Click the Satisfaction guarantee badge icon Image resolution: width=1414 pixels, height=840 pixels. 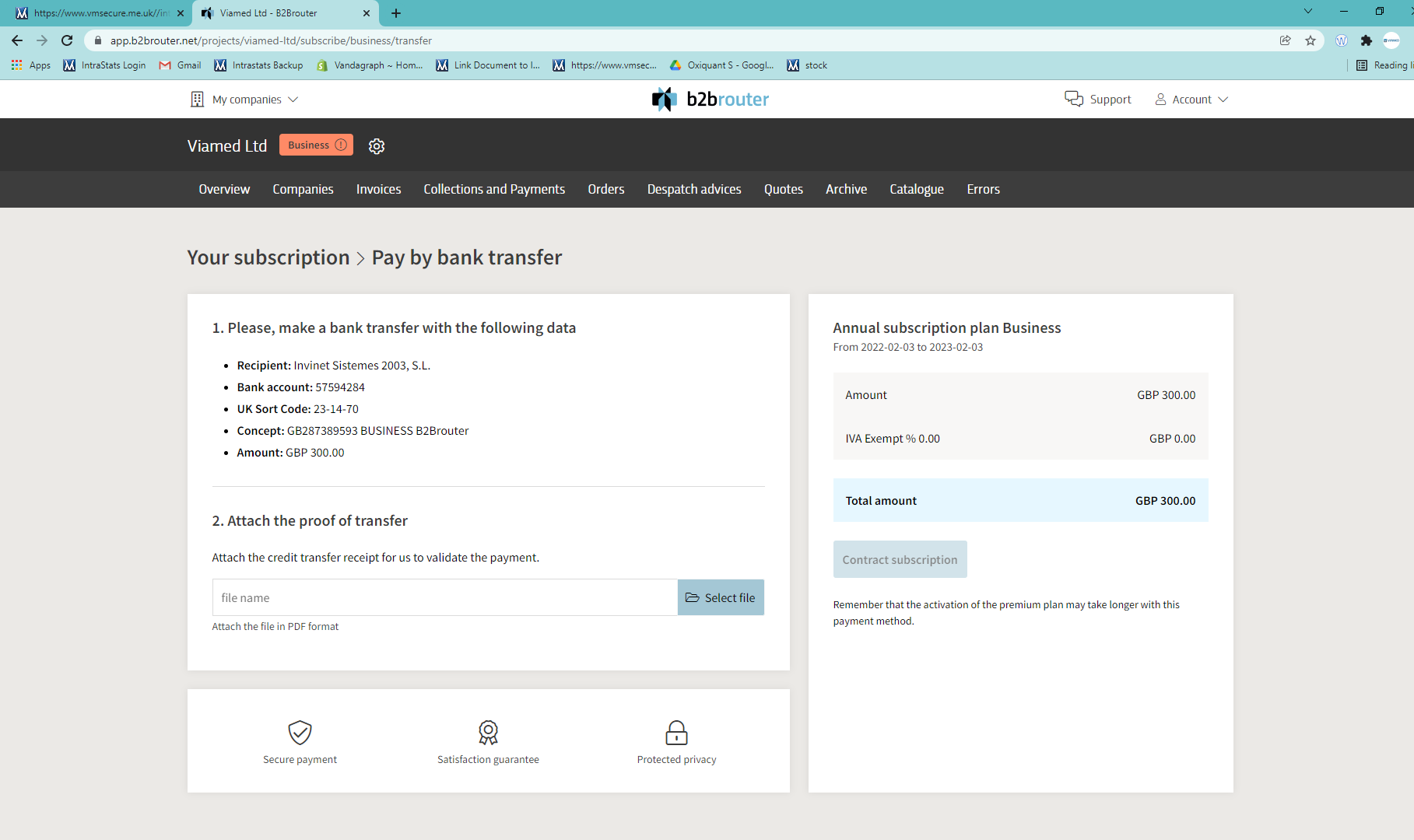click(488, 733)
